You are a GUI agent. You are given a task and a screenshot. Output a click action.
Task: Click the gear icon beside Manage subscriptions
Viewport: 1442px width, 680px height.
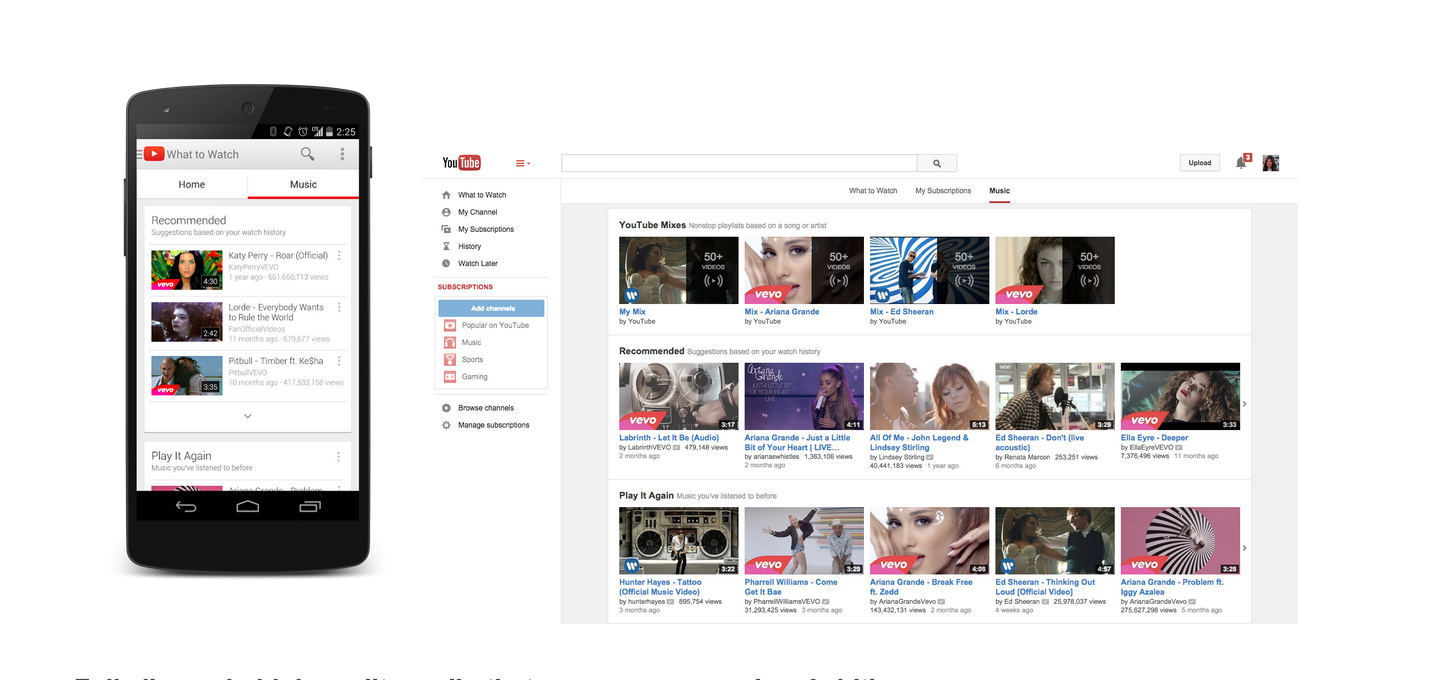[x=446, y=425]
